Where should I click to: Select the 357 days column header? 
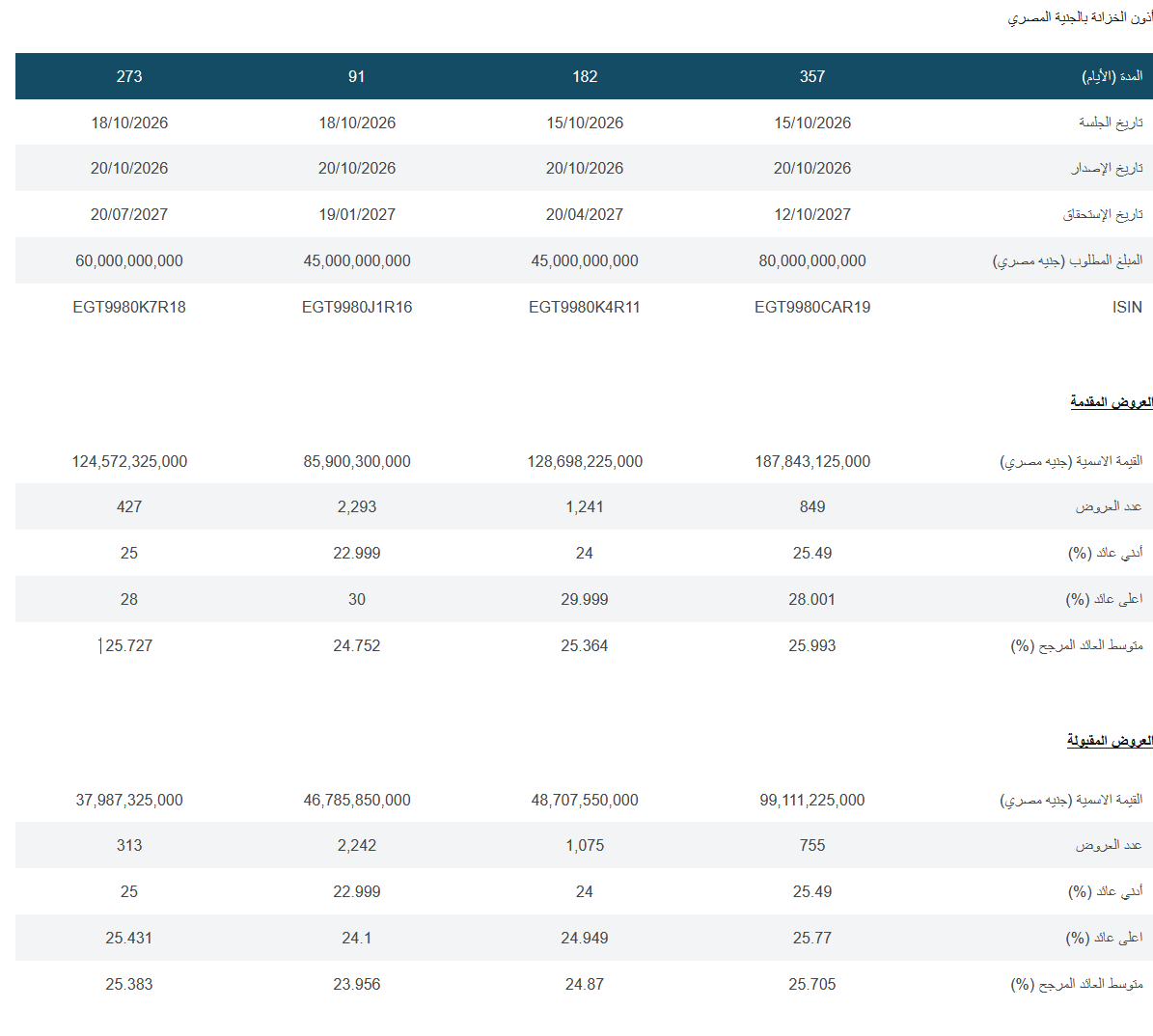click(x=812, y=76)
